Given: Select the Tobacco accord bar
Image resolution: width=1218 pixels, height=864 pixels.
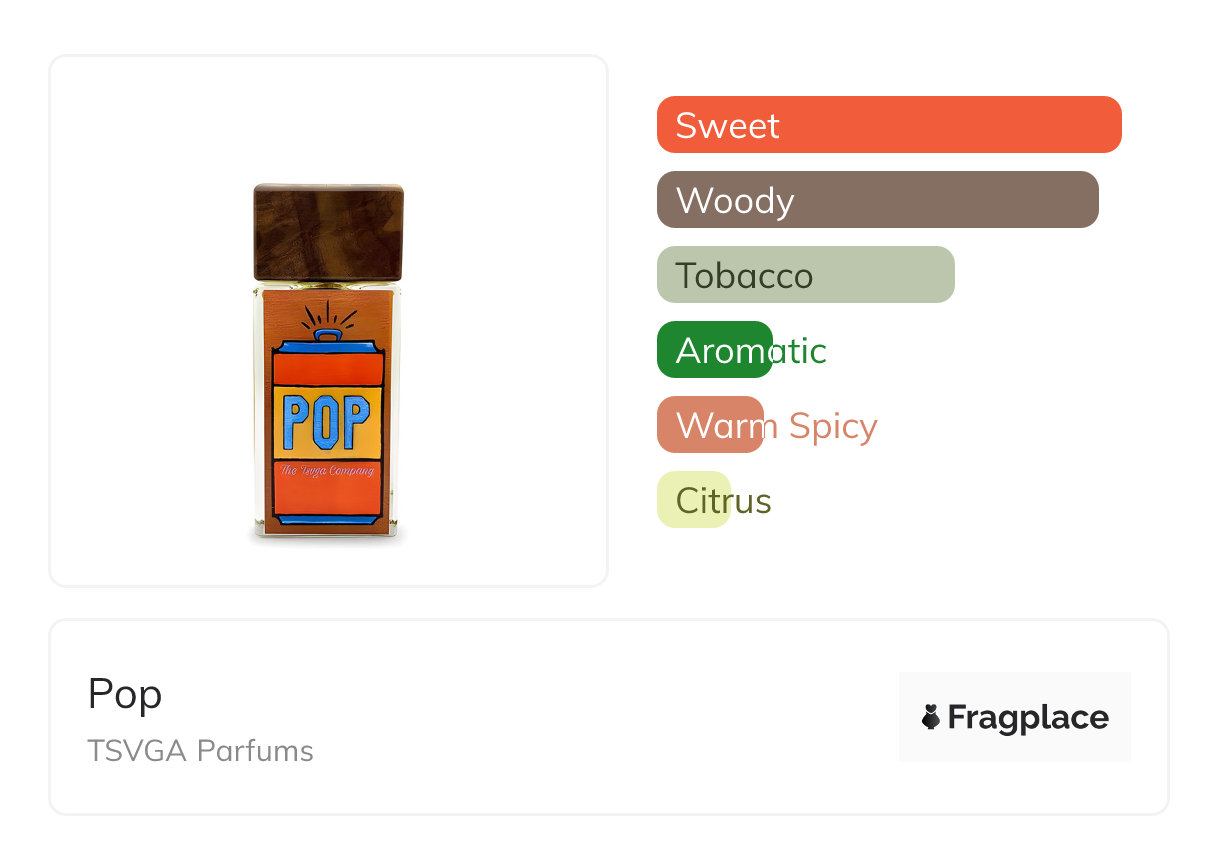Looking at the screenshot, I should [805, 275].
